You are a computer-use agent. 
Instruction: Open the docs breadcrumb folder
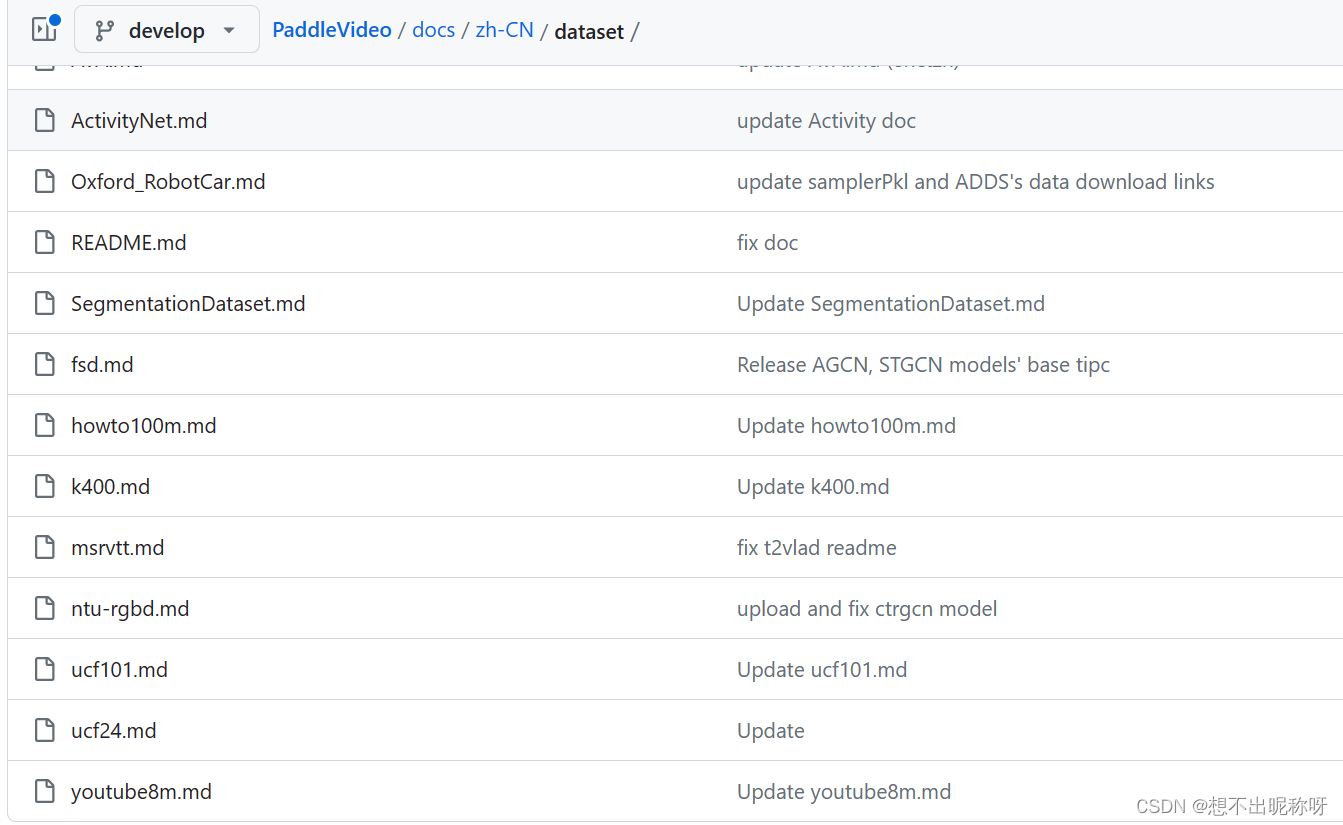click(433, 30)
